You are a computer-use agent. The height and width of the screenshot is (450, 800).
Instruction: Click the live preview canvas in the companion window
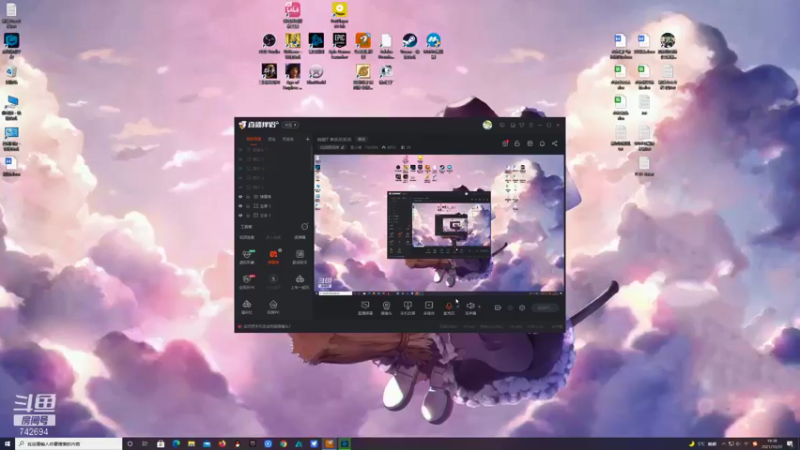[439, 225]
